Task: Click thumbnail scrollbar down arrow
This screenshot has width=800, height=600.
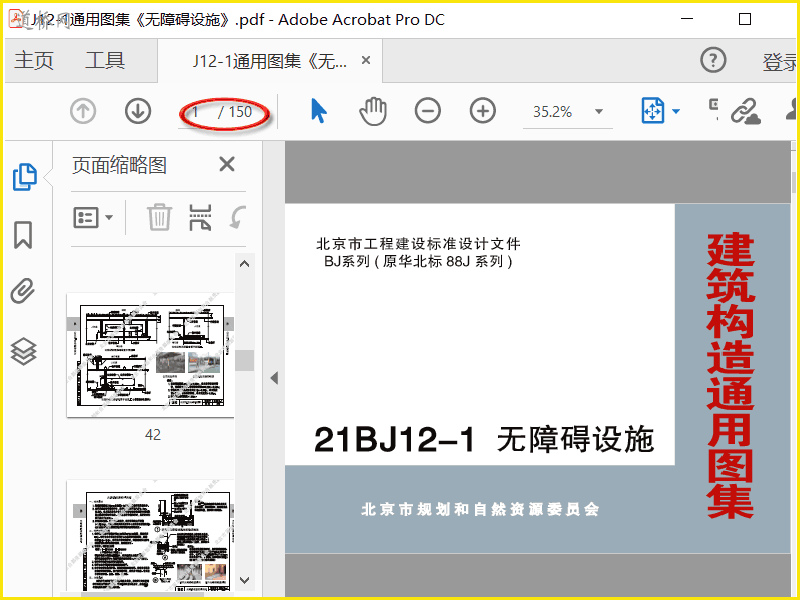Action: pos(244,580)
